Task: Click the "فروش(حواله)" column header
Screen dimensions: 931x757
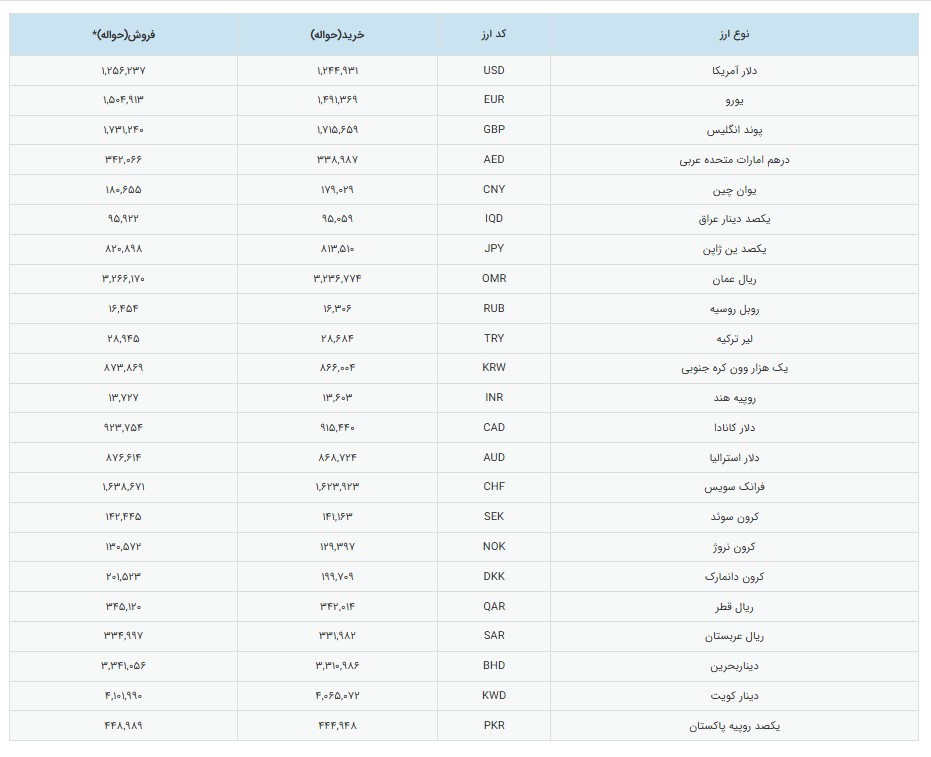Action: click(124, 34)
